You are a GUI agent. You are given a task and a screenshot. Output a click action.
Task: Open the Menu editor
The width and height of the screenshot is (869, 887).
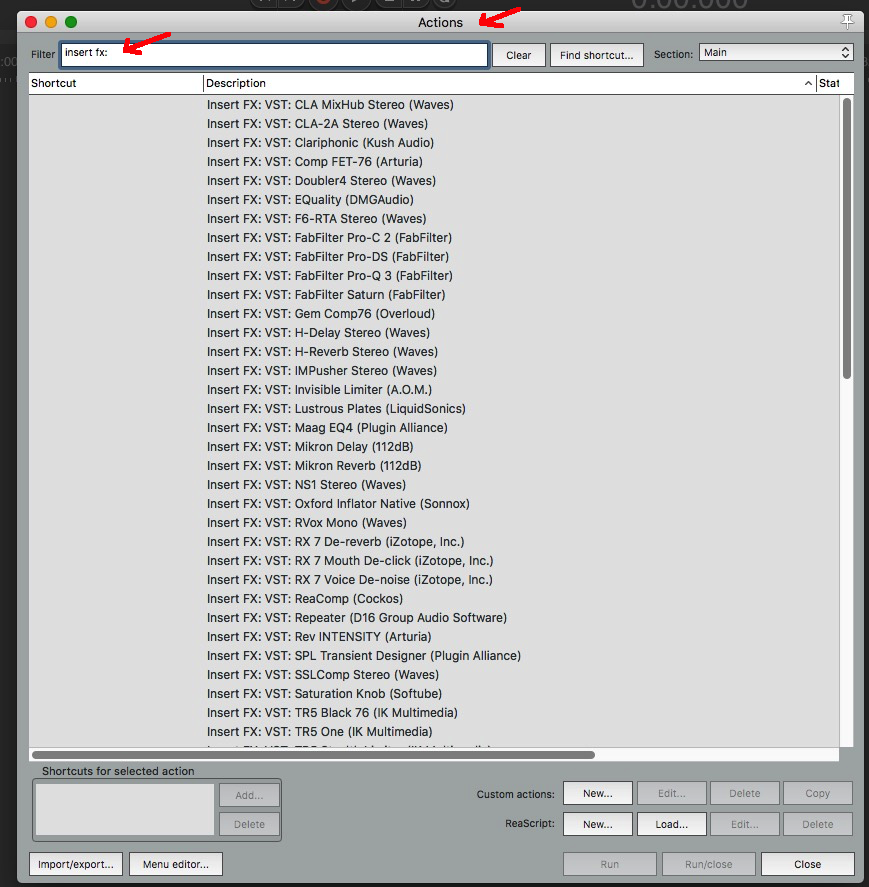(x=175, y=864)
